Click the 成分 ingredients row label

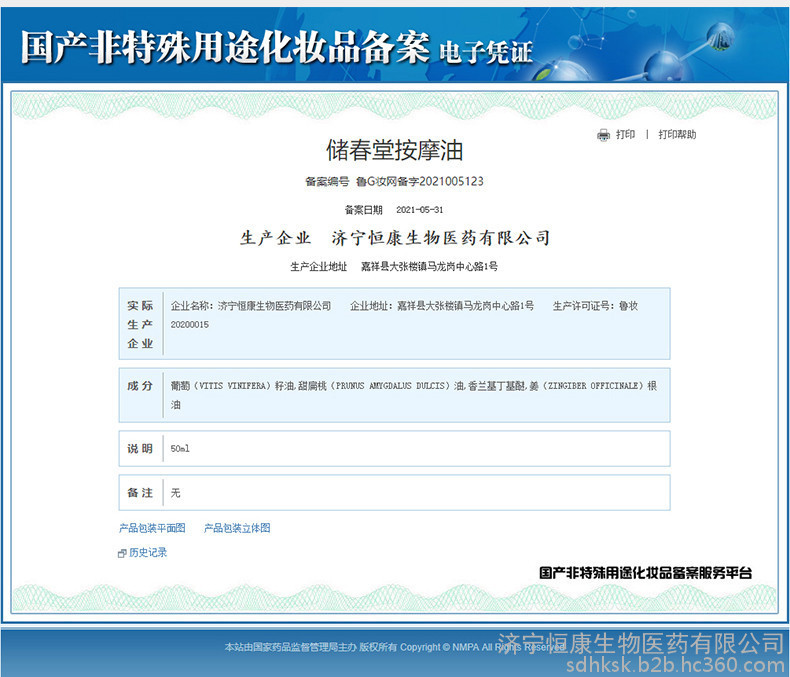pyautogui.click(x=140, y=386)
